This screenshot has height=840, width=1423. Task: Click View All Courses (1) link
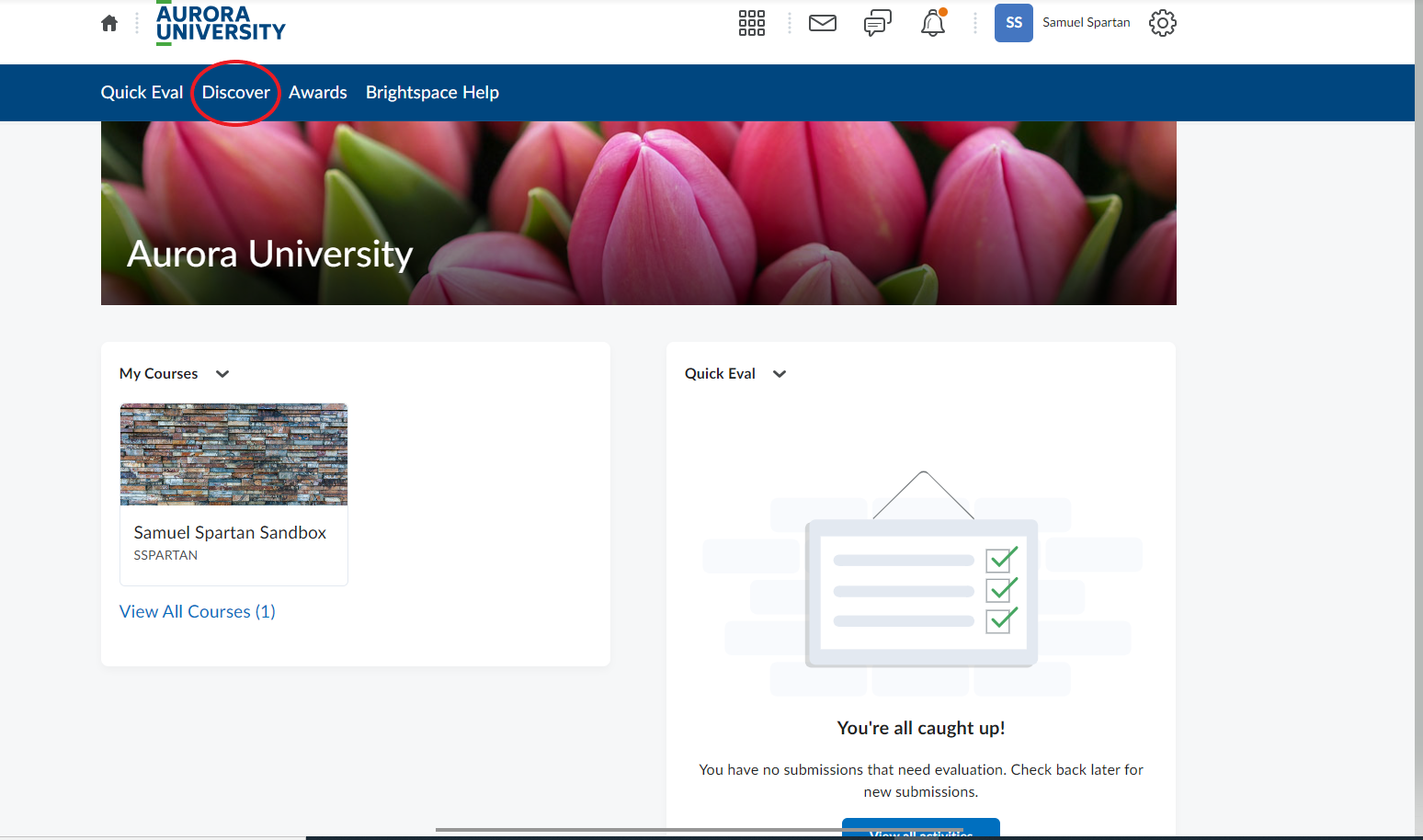point(198,612)
